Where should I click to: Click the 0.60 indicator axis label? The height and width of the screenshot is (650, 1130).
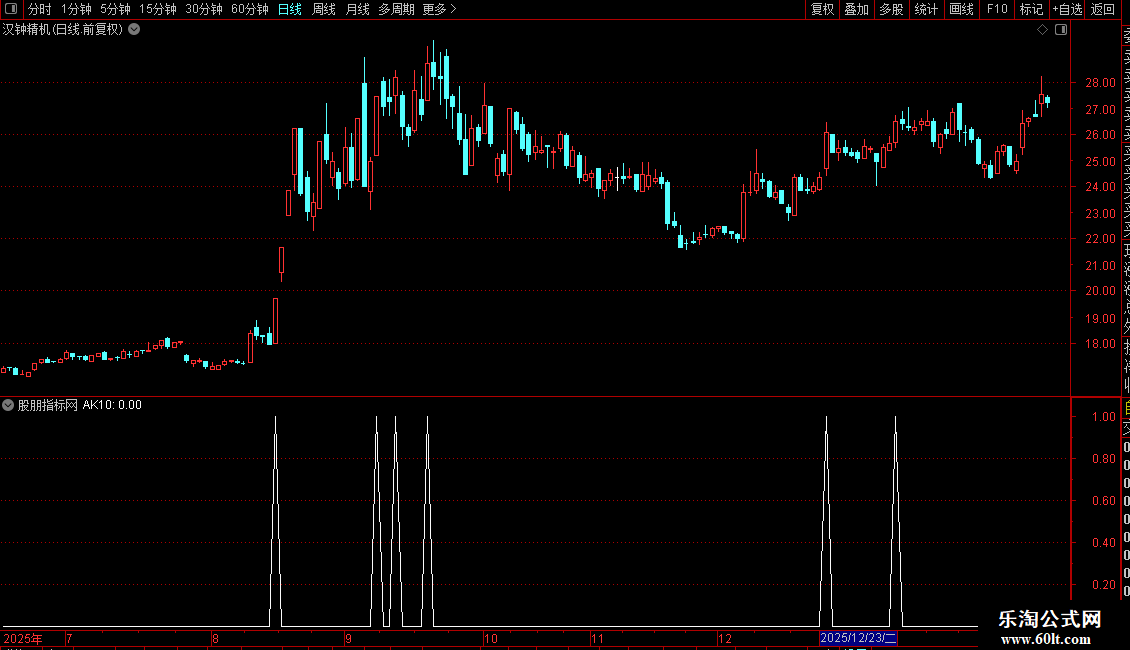pos(1103,501)
